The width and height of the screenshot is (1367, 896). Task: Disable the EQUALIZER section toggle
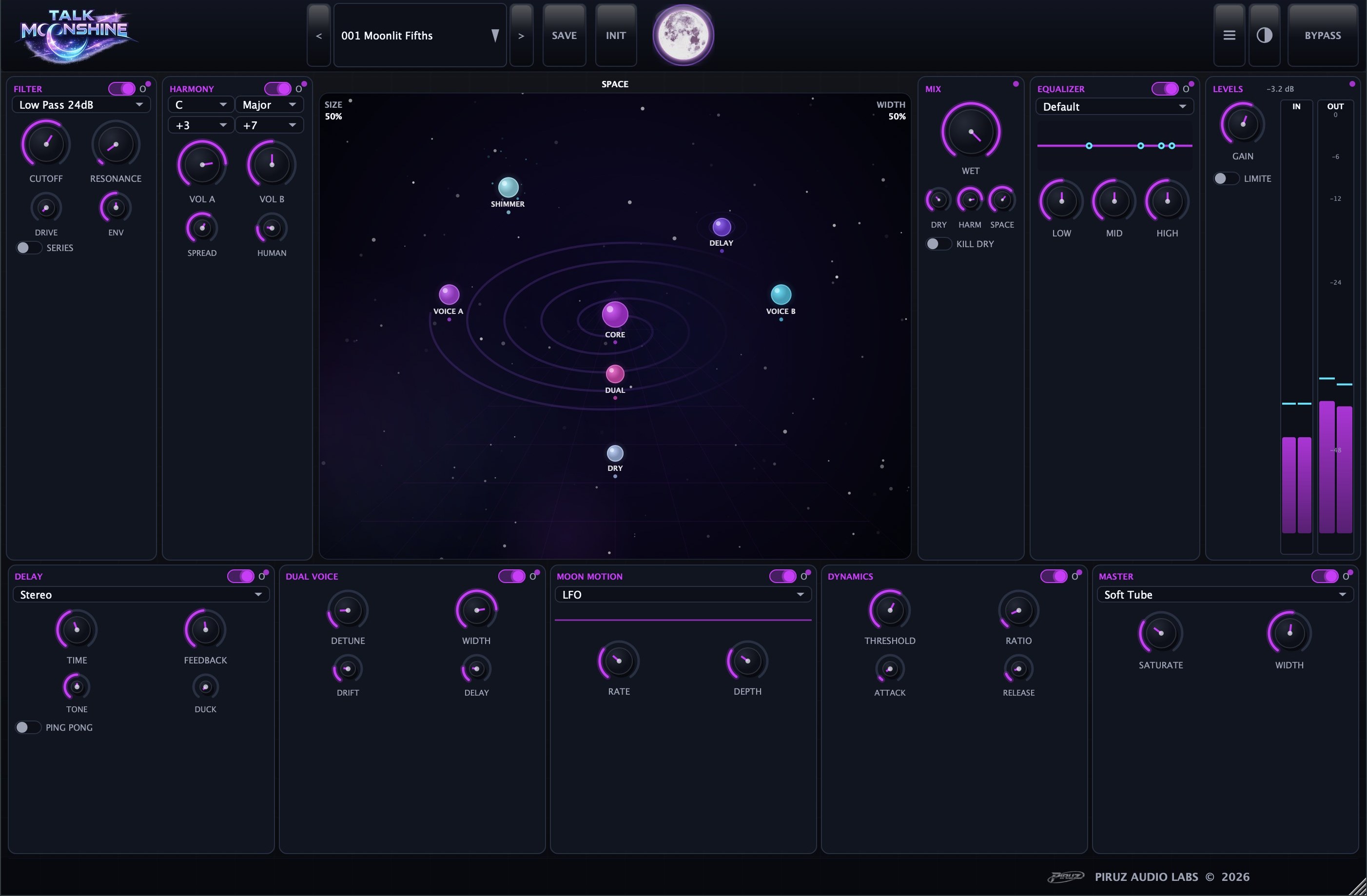1165,89
